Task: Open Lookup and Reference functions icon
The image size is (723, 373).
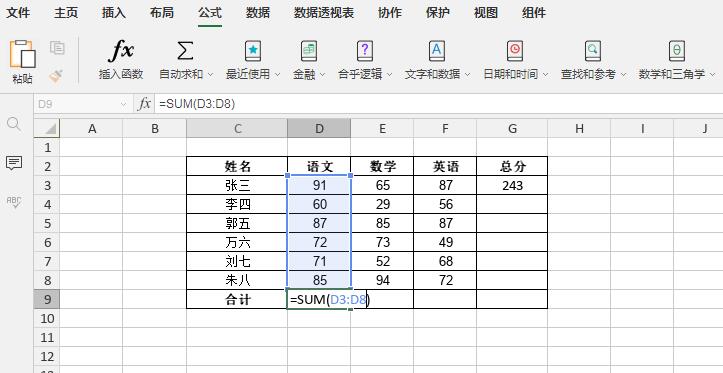Action: 593,51
